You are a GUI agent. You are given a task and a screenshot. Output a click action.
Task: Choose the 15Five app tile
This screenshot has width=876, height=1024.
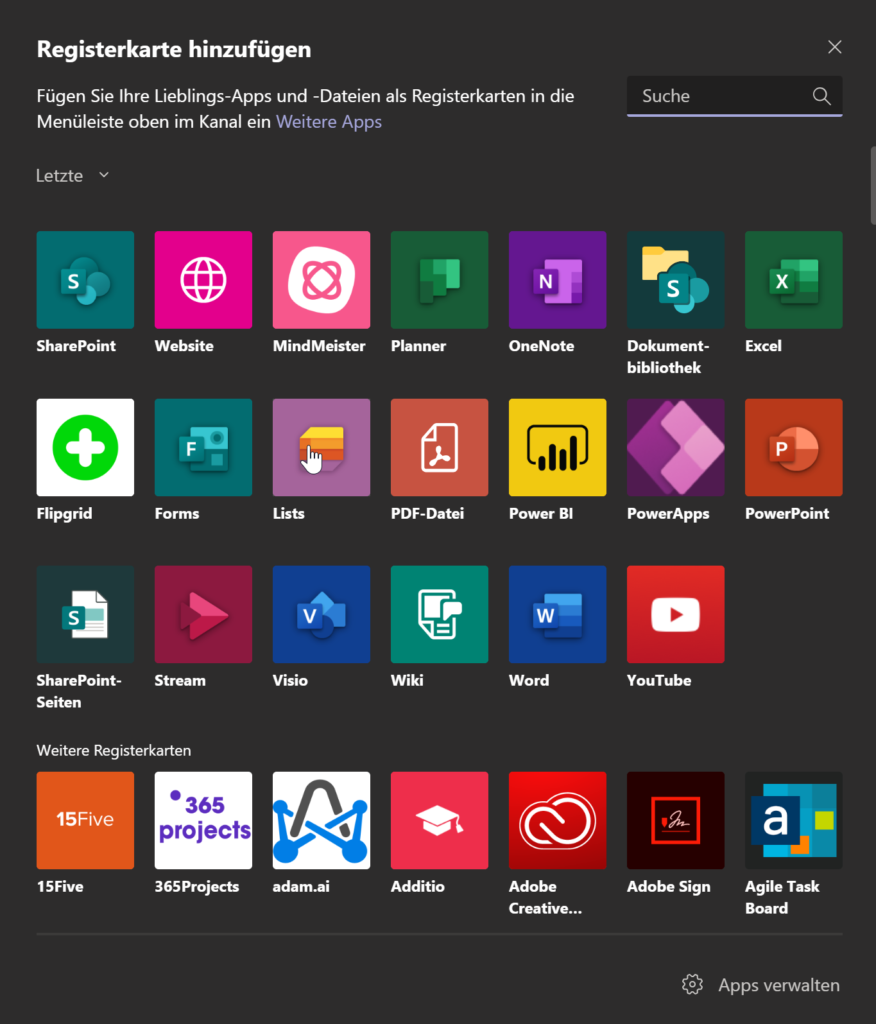[x=85, y=820]
